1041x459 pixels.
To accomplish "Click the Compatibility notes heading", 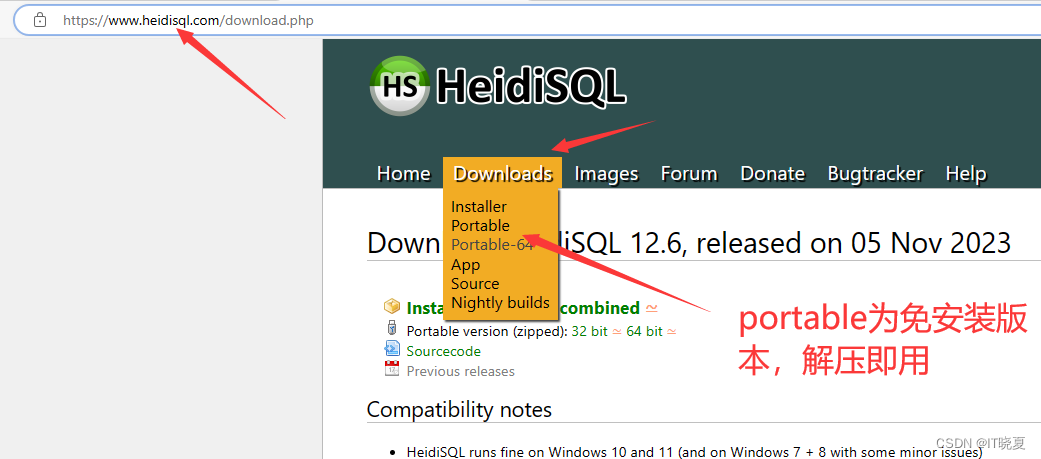I will 459,409.
